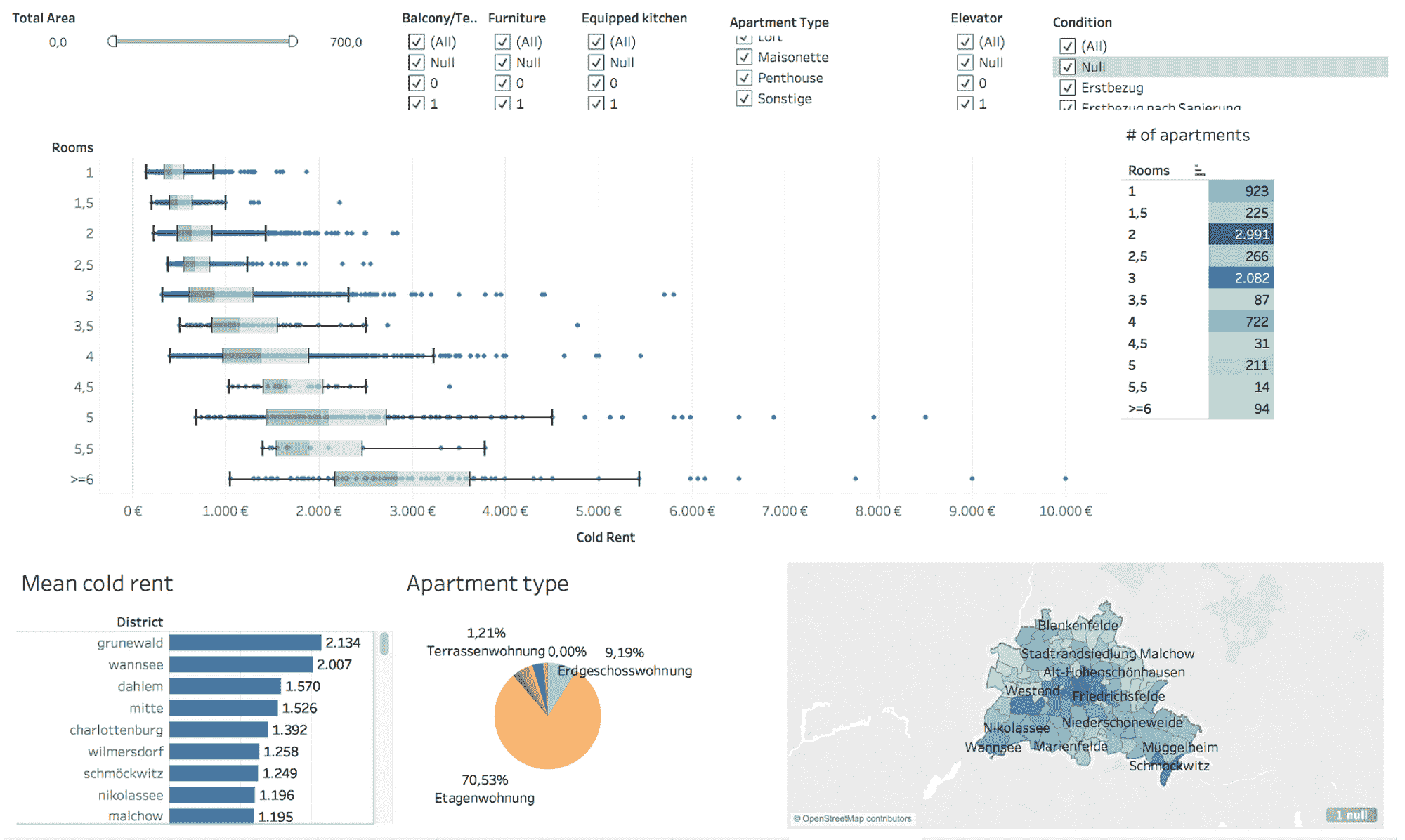Select the wannsee district label
This screenshot has height=840, width=1405.
[x=135, y=664]
